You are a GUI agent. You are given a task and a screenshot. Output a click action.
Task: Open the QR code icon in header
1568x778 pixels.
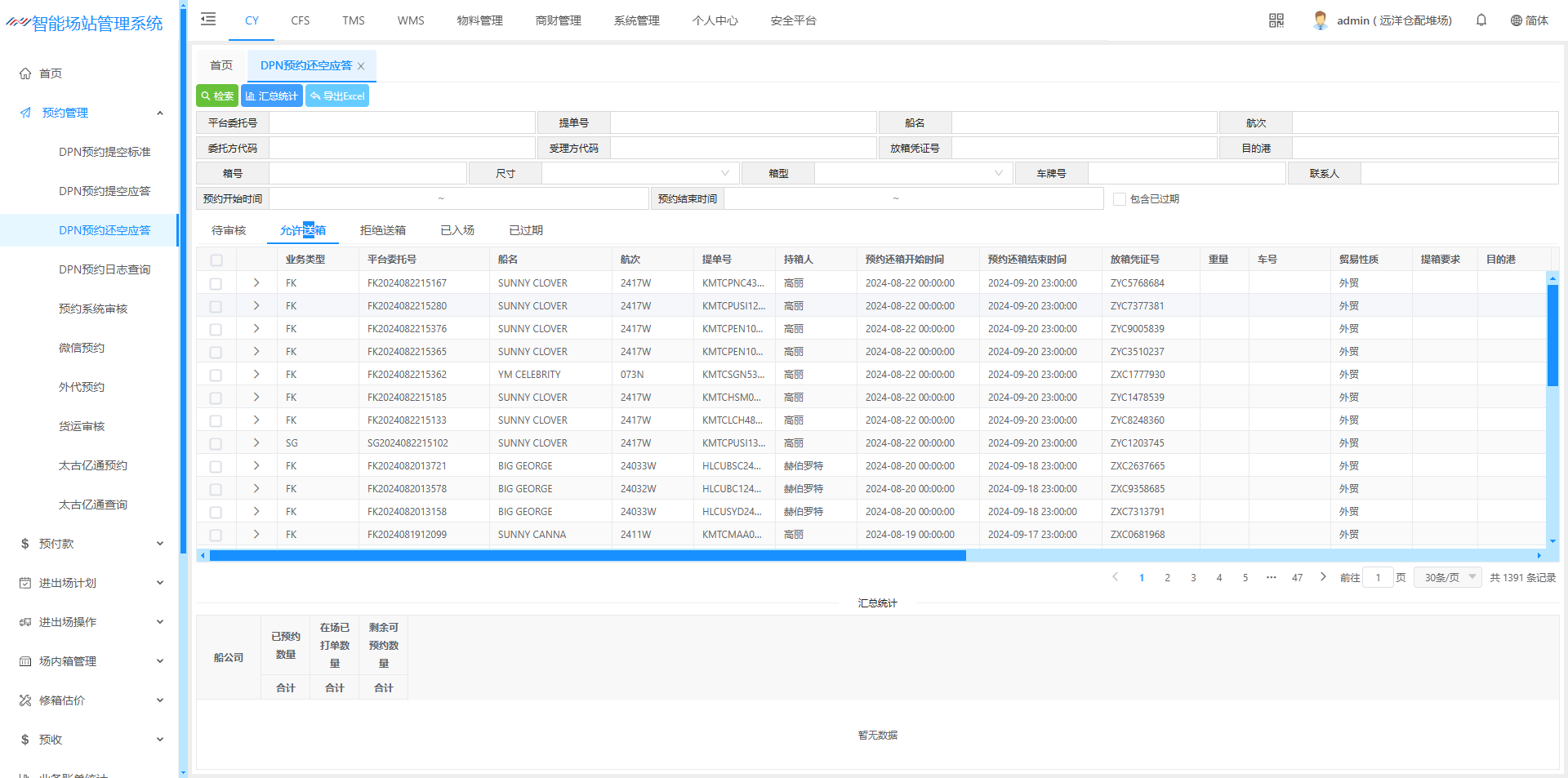pyautogui.click(x=1276, y=20)
